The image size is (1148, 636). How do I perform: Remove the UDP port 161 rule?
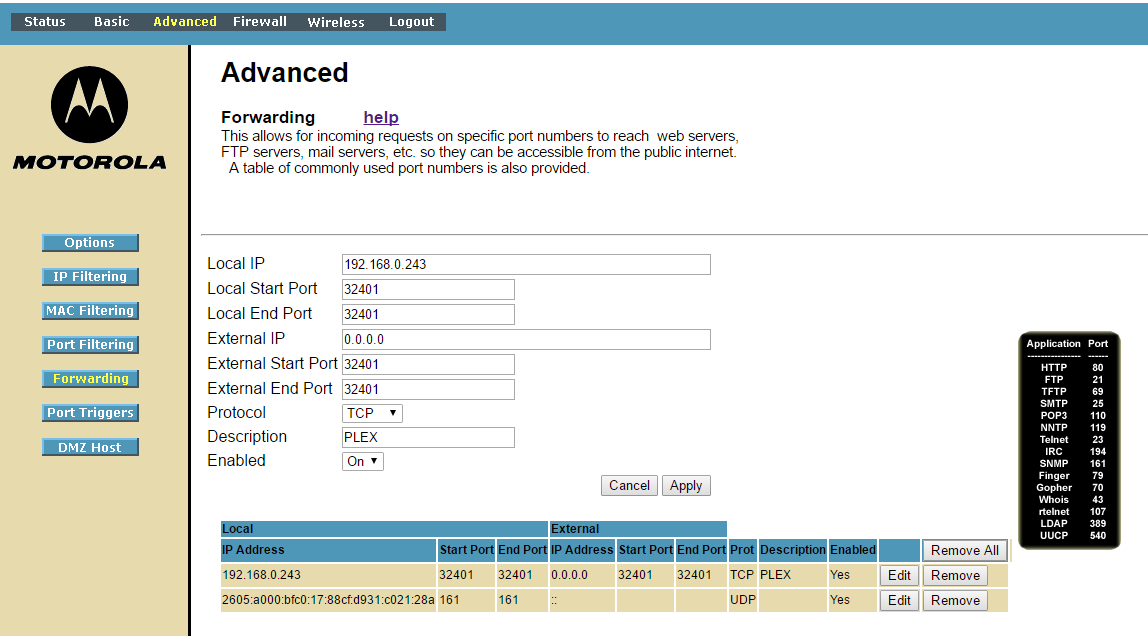click(x=955, y=600)
